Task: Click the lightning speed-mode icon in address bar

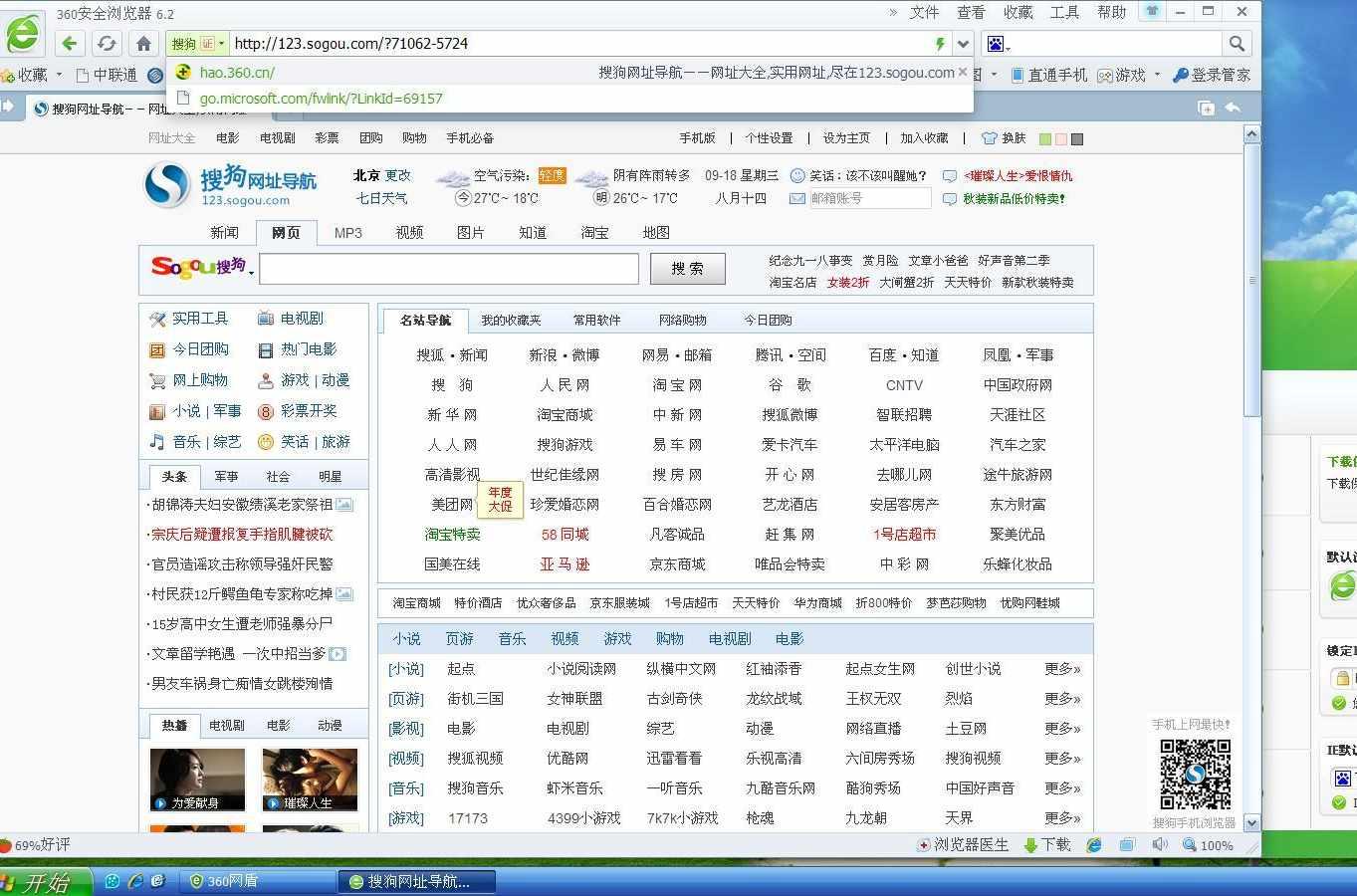Action: (x=939, y=44)
